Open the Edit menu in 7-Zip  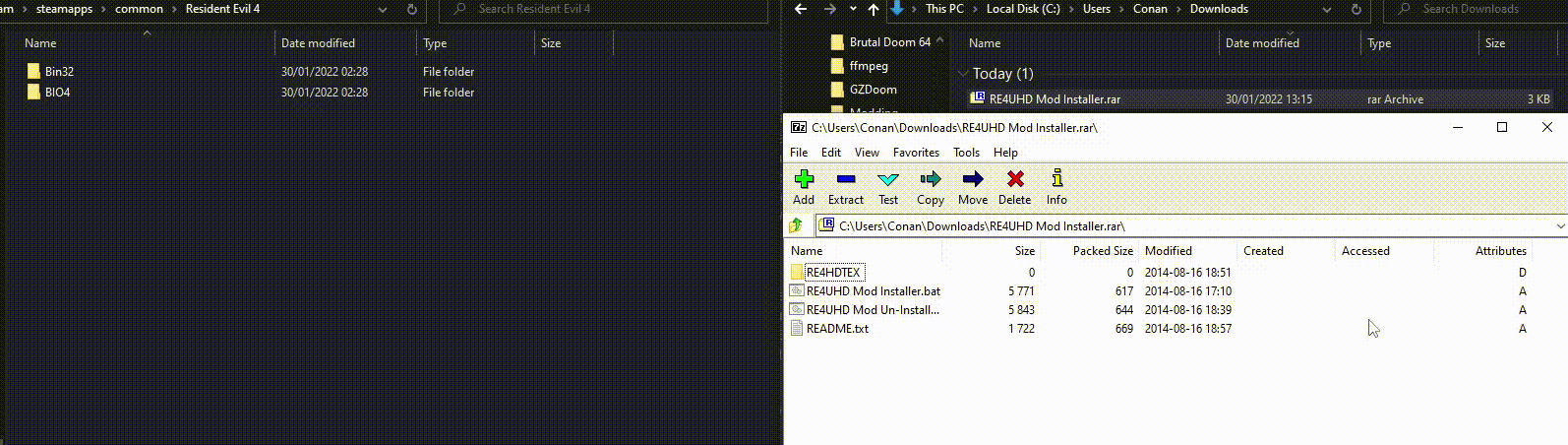tap(831, 153)
